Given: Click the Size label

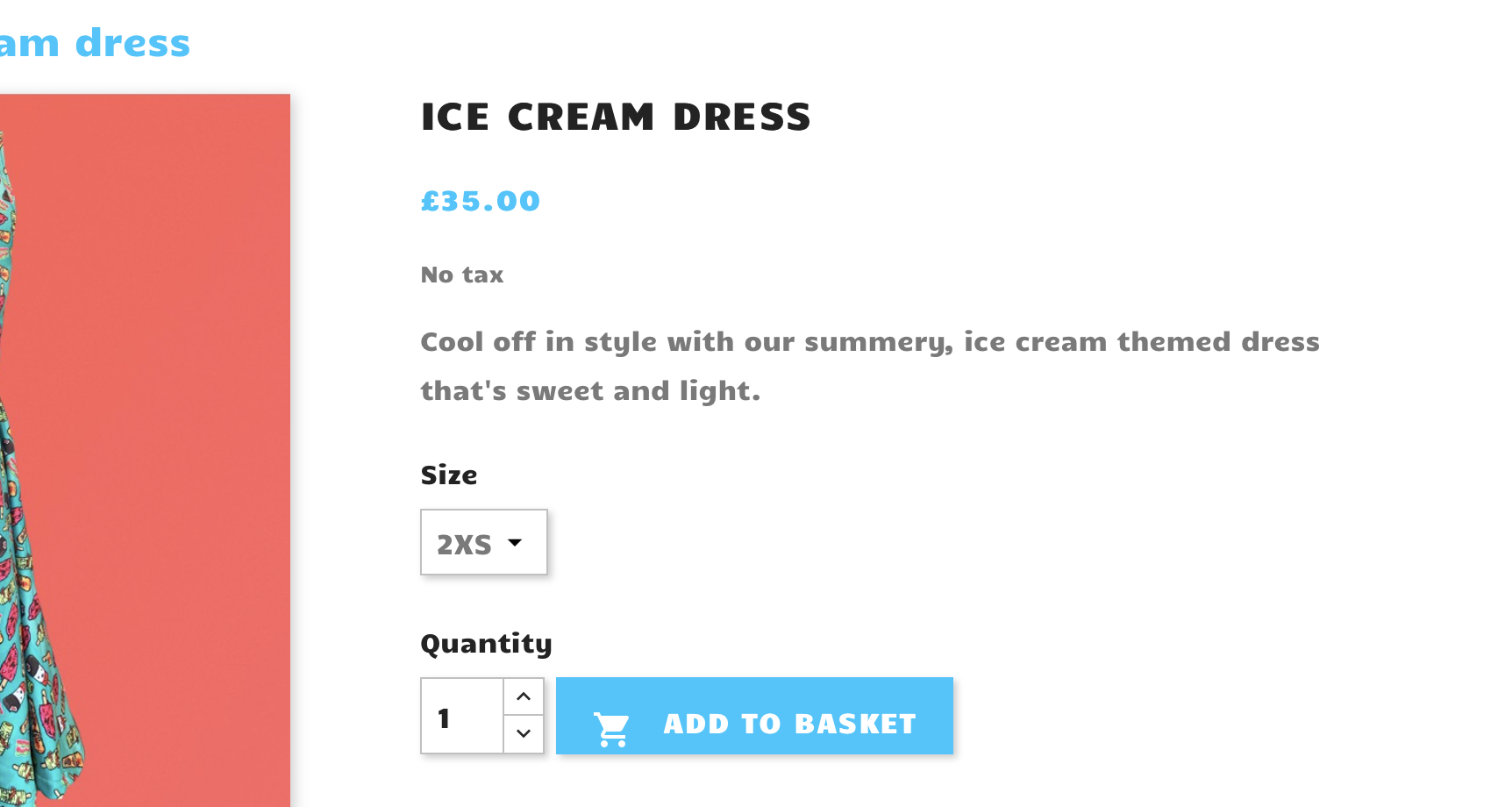Looking at the screenshot, I should click(x=448, y=475).
